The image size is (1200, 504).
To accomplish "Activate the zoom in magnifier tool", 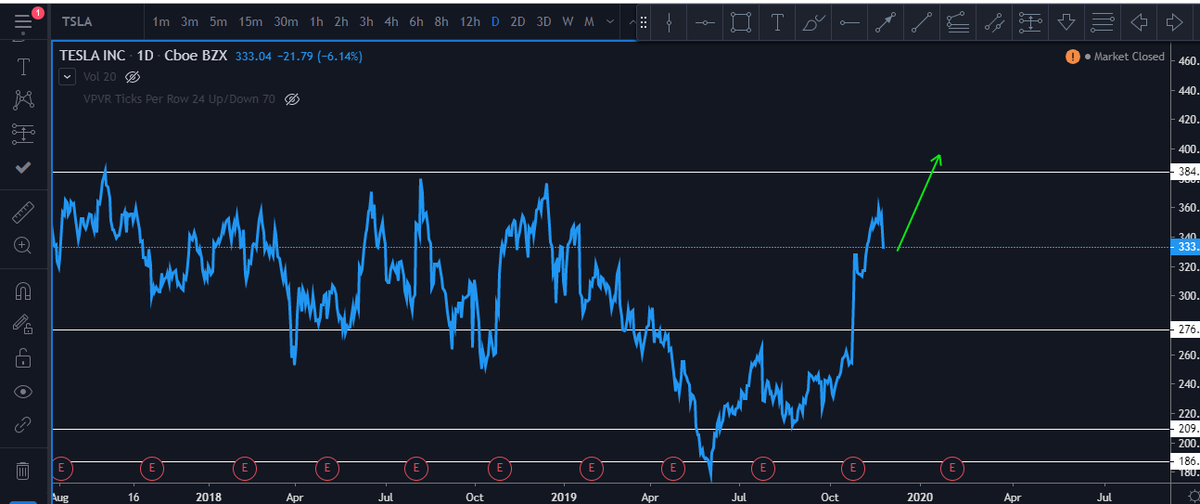I will click(24, 244).
